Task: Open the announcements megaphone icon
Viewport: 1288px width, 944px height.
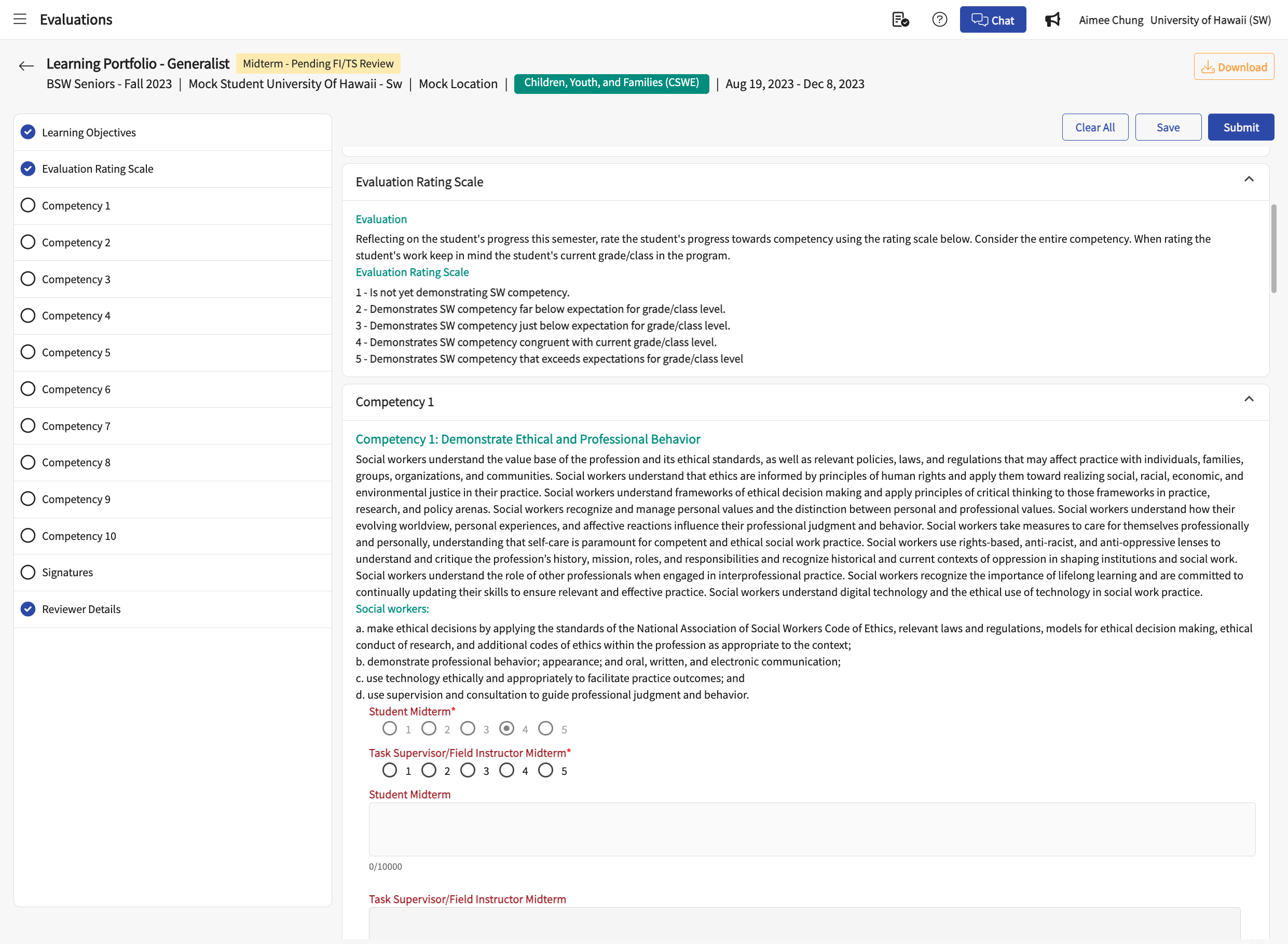Action: tap(1052, 19)
